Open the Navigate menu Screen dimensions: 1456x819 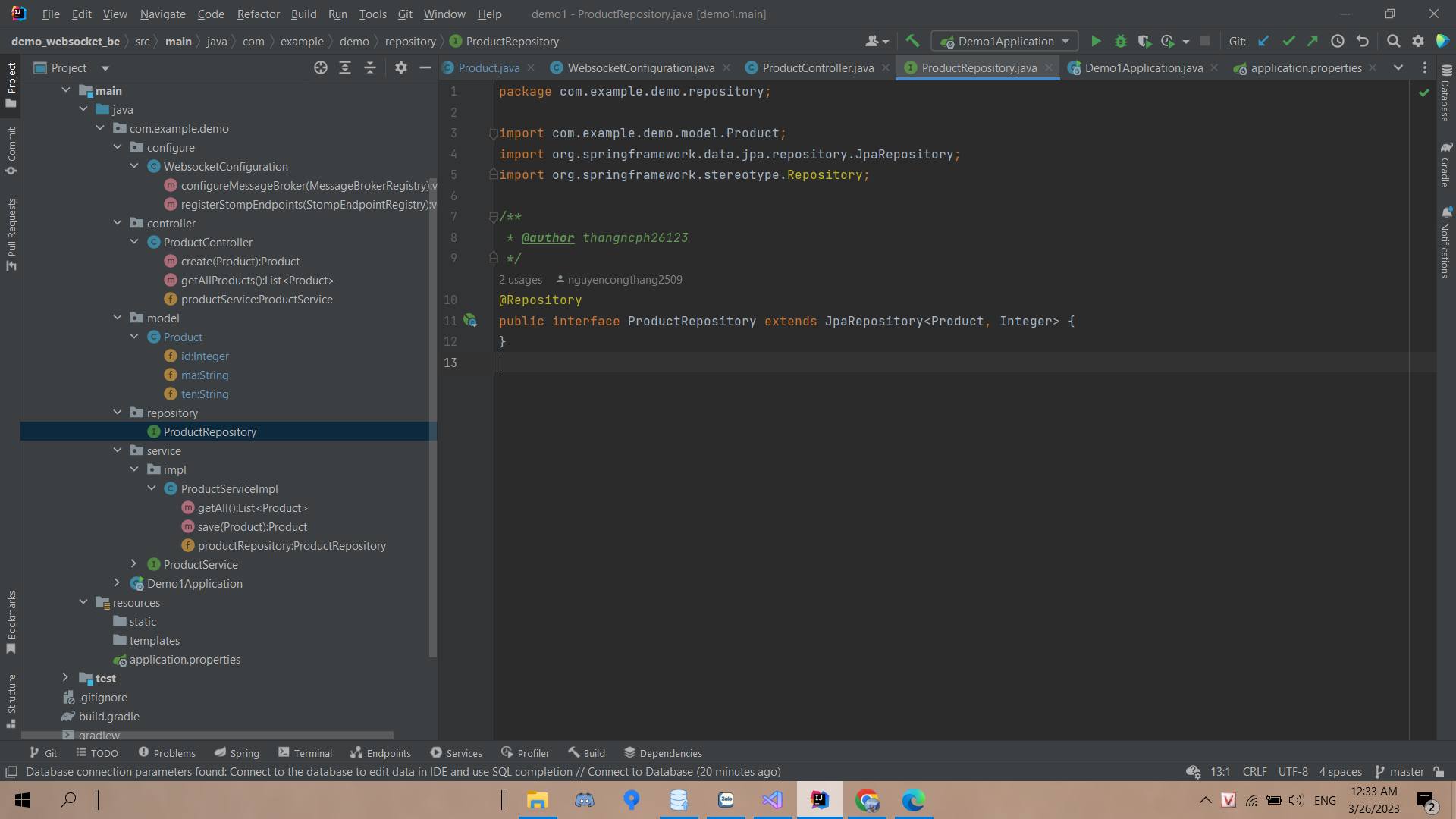(162, 14)
